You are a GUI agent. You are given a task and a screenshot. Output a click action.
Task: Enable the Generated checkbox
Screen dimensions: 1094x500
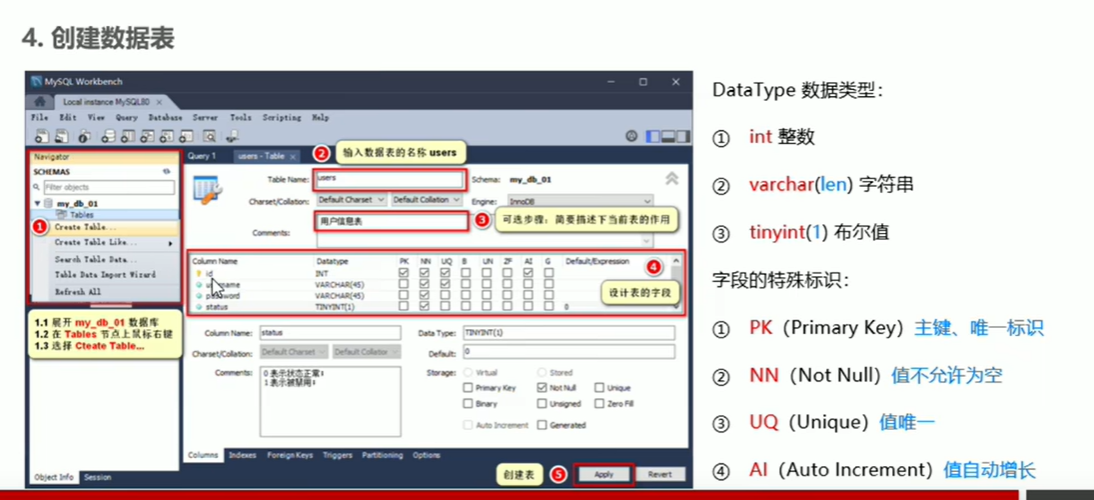click(542, 425)
